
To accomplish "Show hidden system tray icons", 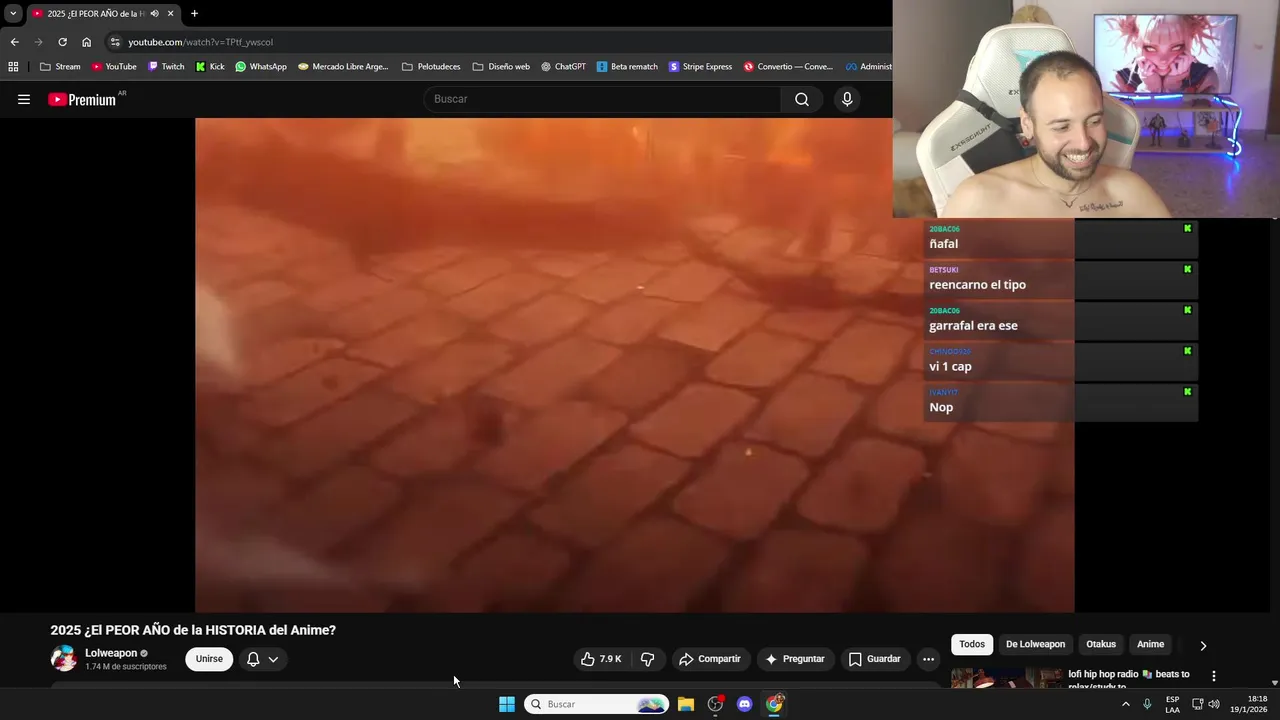I will click(x=1125, y=704).
